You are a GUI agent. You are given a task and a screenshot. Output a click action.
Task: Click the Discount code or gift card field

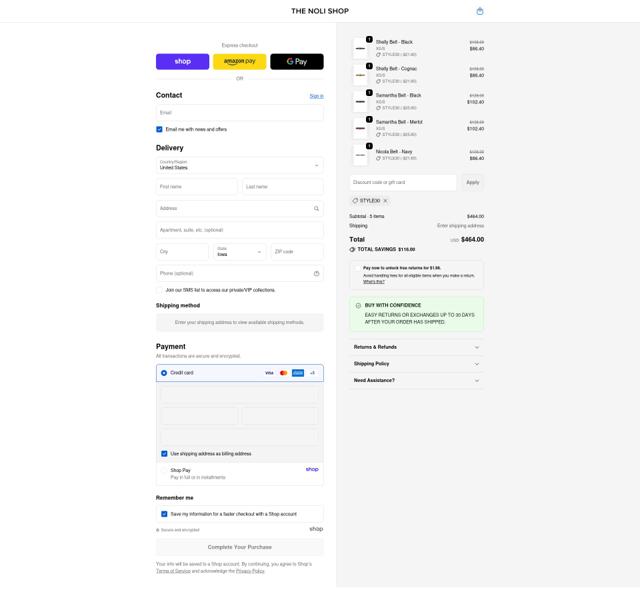click(403, 182)
